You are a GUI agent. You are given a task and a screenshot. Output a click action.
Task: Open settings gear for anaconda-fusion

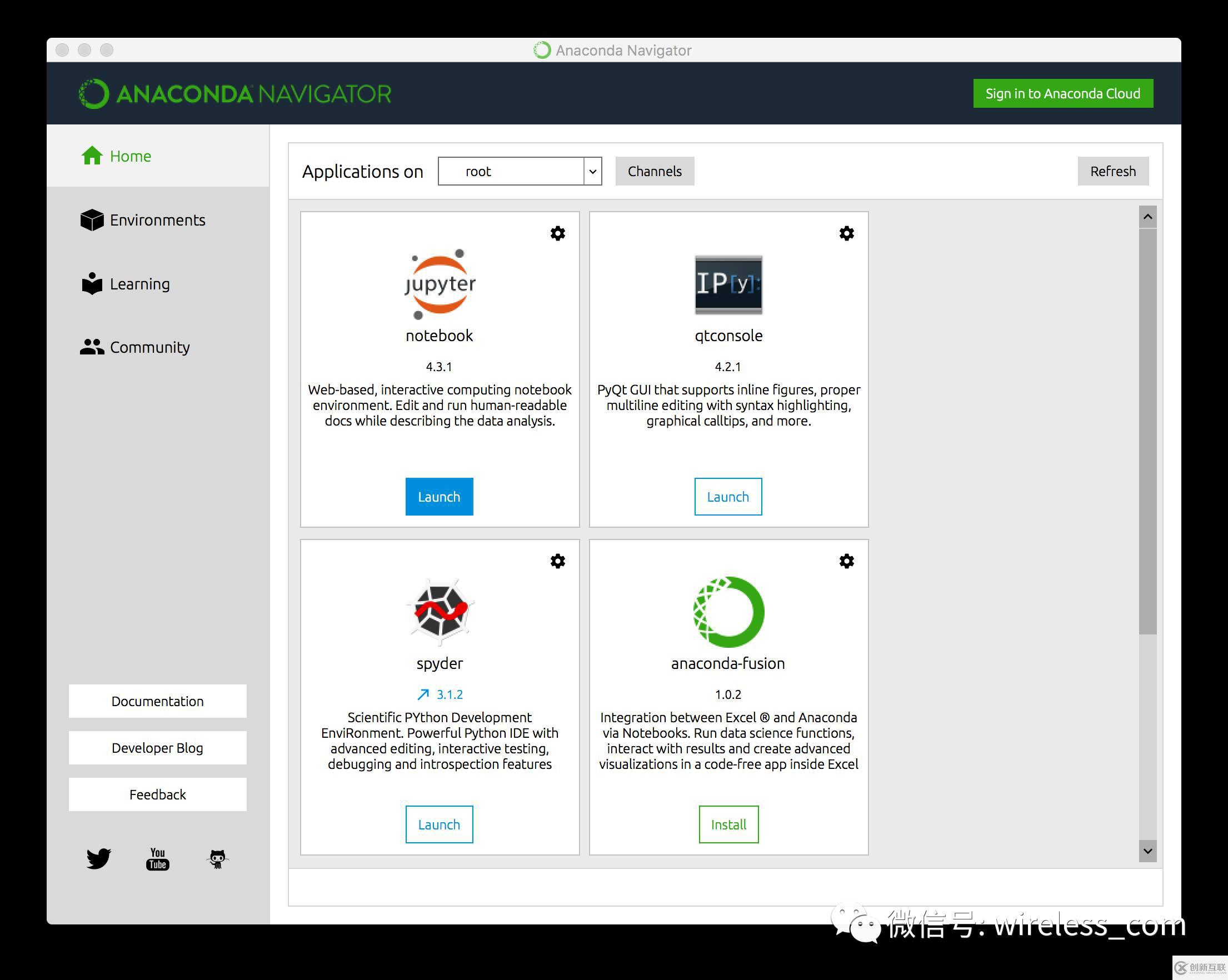[846, 561]
